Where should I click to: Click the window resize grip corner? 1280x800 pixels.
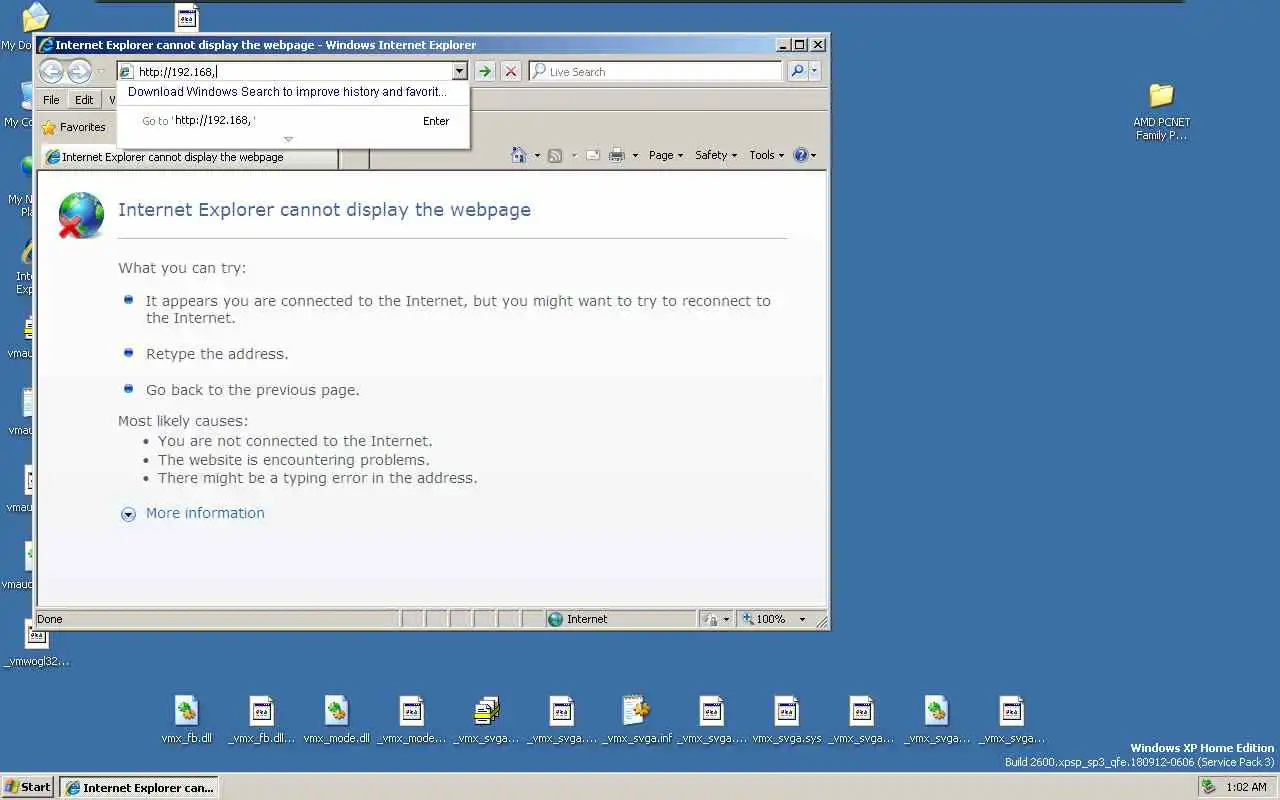(822, 621)
